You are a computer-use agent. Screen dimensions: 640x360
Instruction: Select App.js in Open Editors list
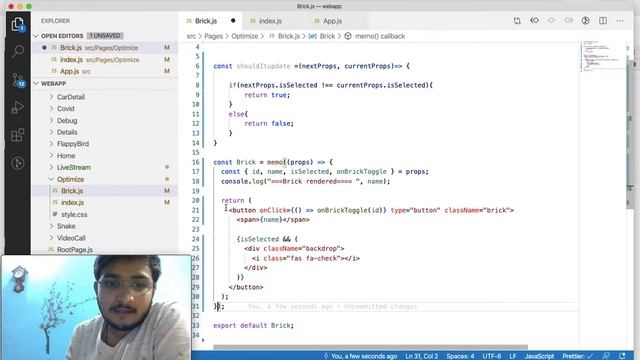tap(104, 71)
